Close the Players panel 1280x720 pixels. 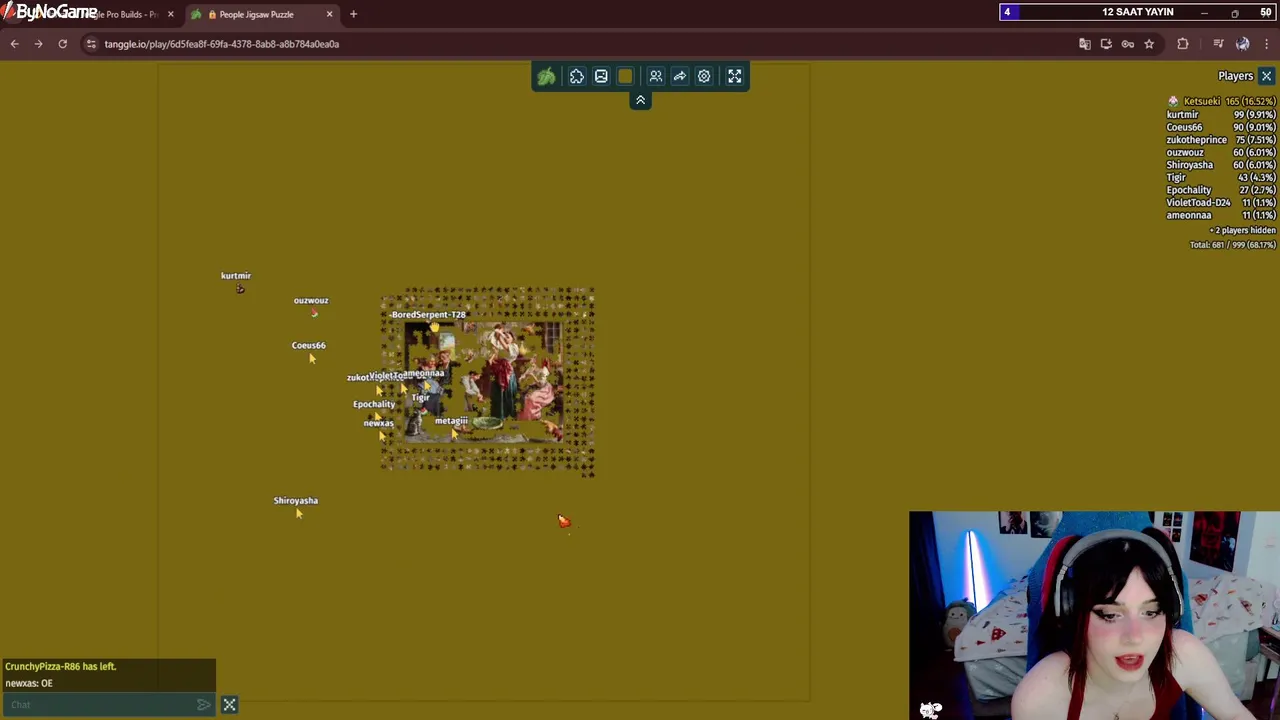click(x=1266, y=76)
